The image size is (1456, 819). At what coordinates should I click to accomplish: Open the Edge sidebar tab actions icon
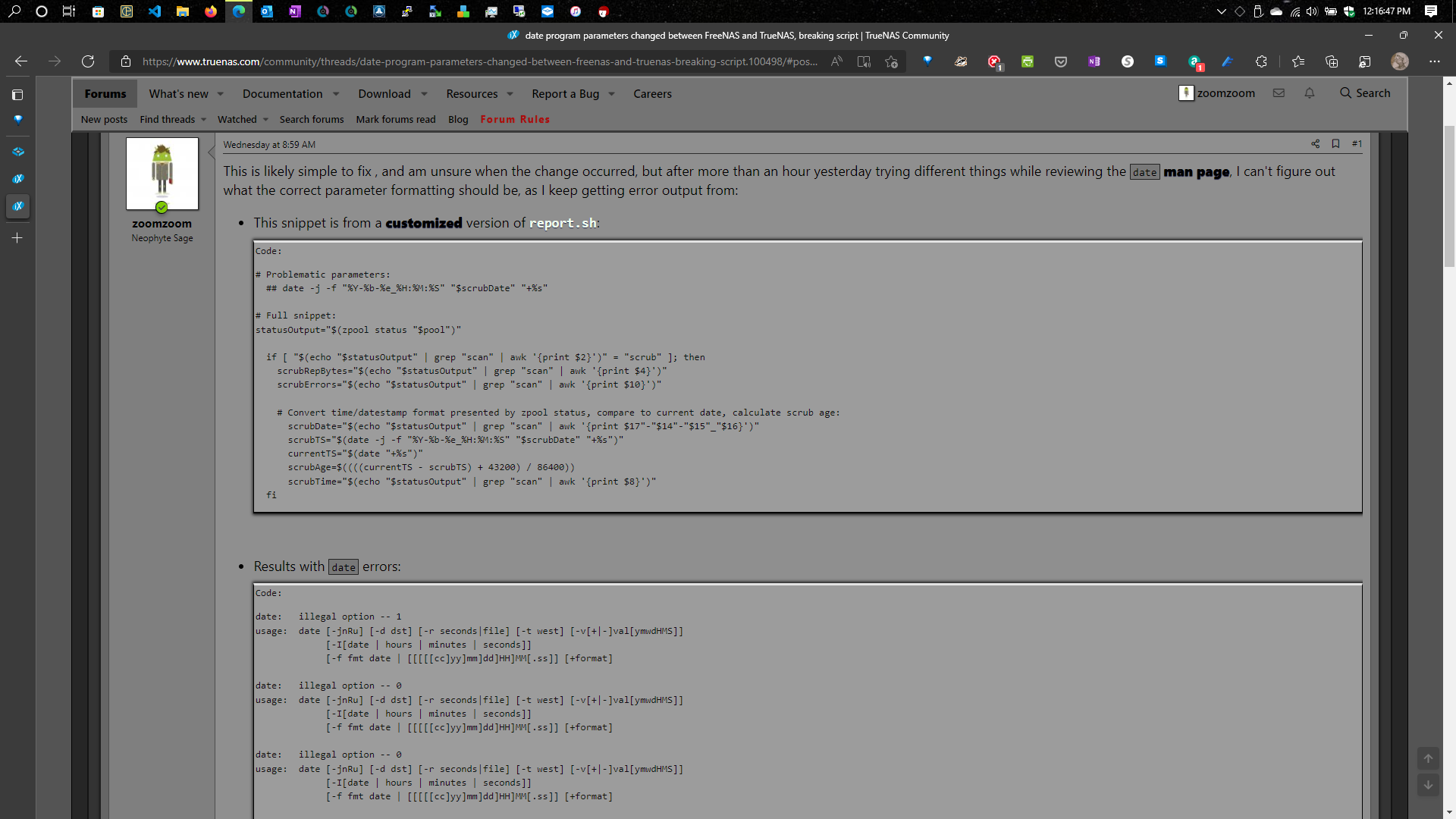(x=17, y=95)
